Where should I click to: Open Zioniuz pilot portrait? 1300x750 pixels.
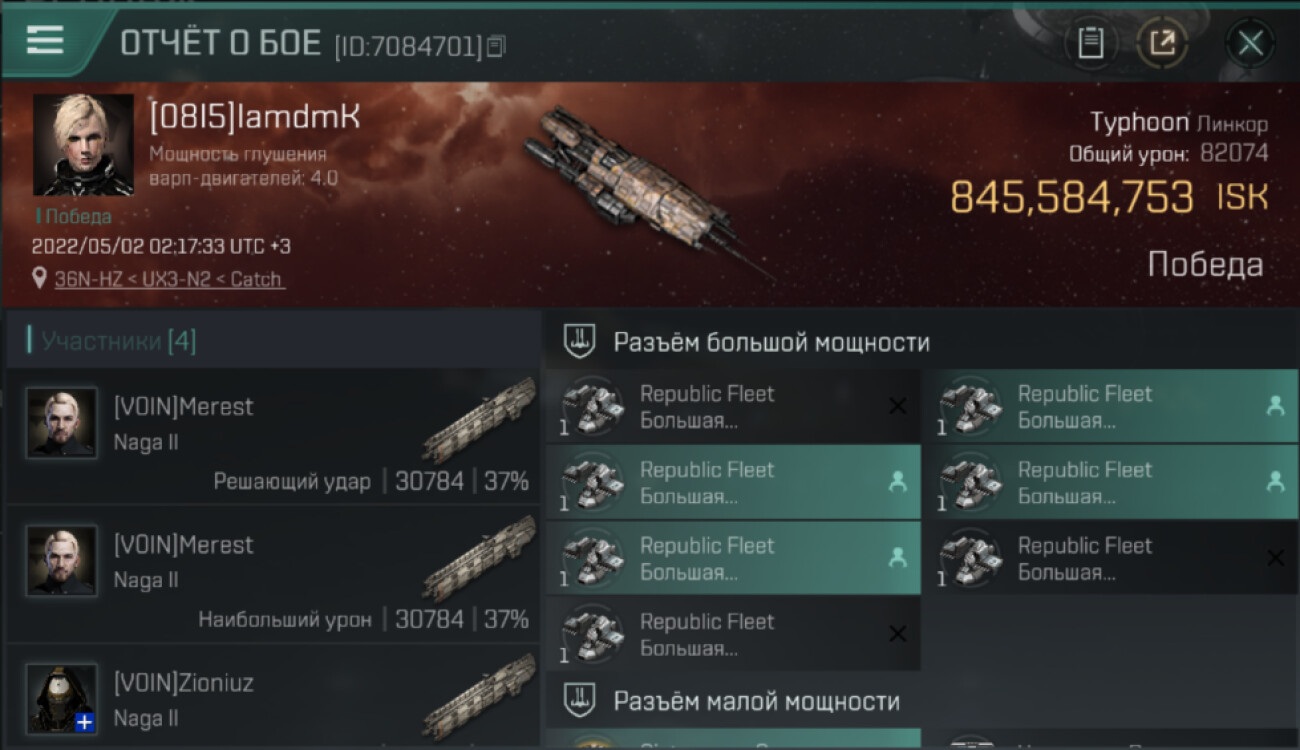pyautogui.click(x=62, y=699)
